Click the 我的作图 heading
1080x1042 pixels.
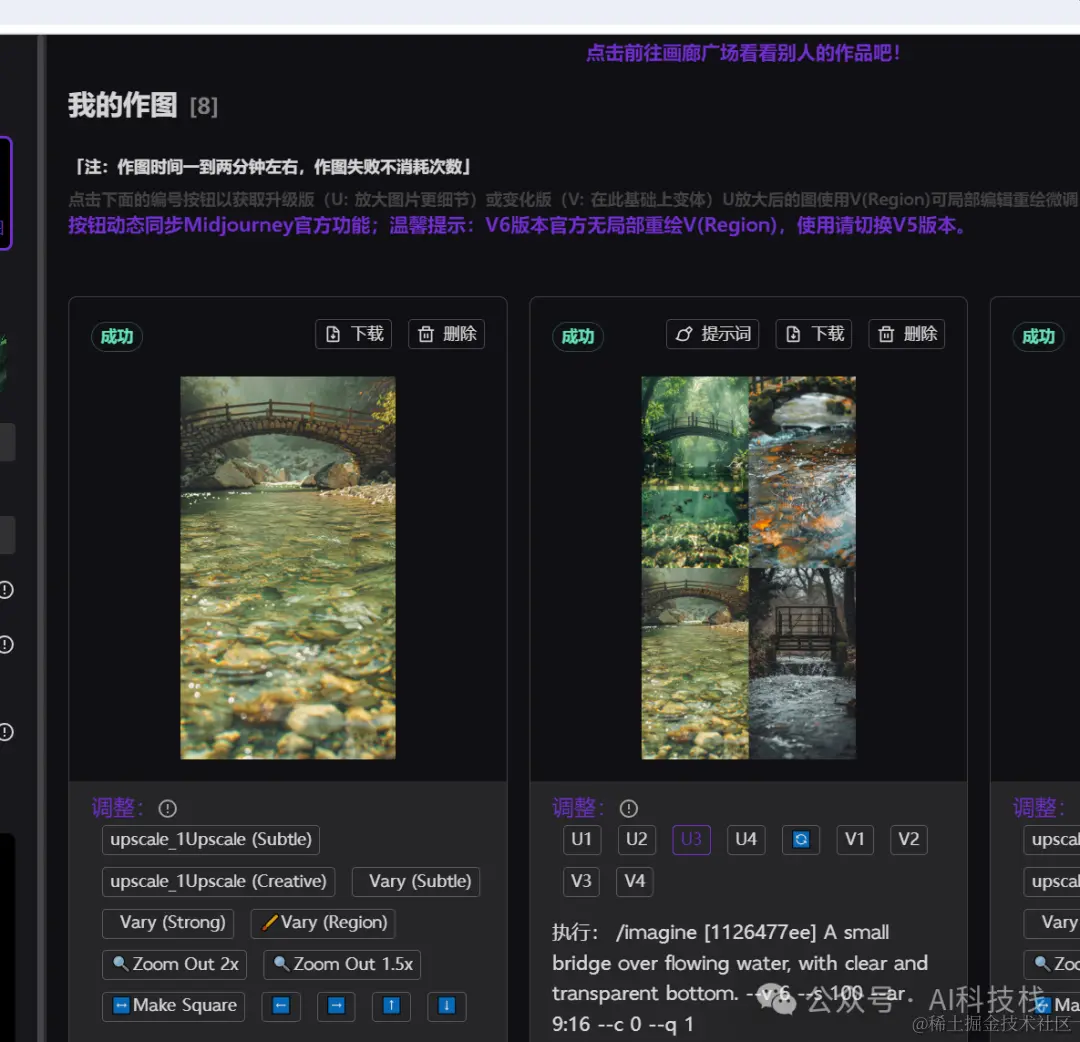click(x=123, y=105)
